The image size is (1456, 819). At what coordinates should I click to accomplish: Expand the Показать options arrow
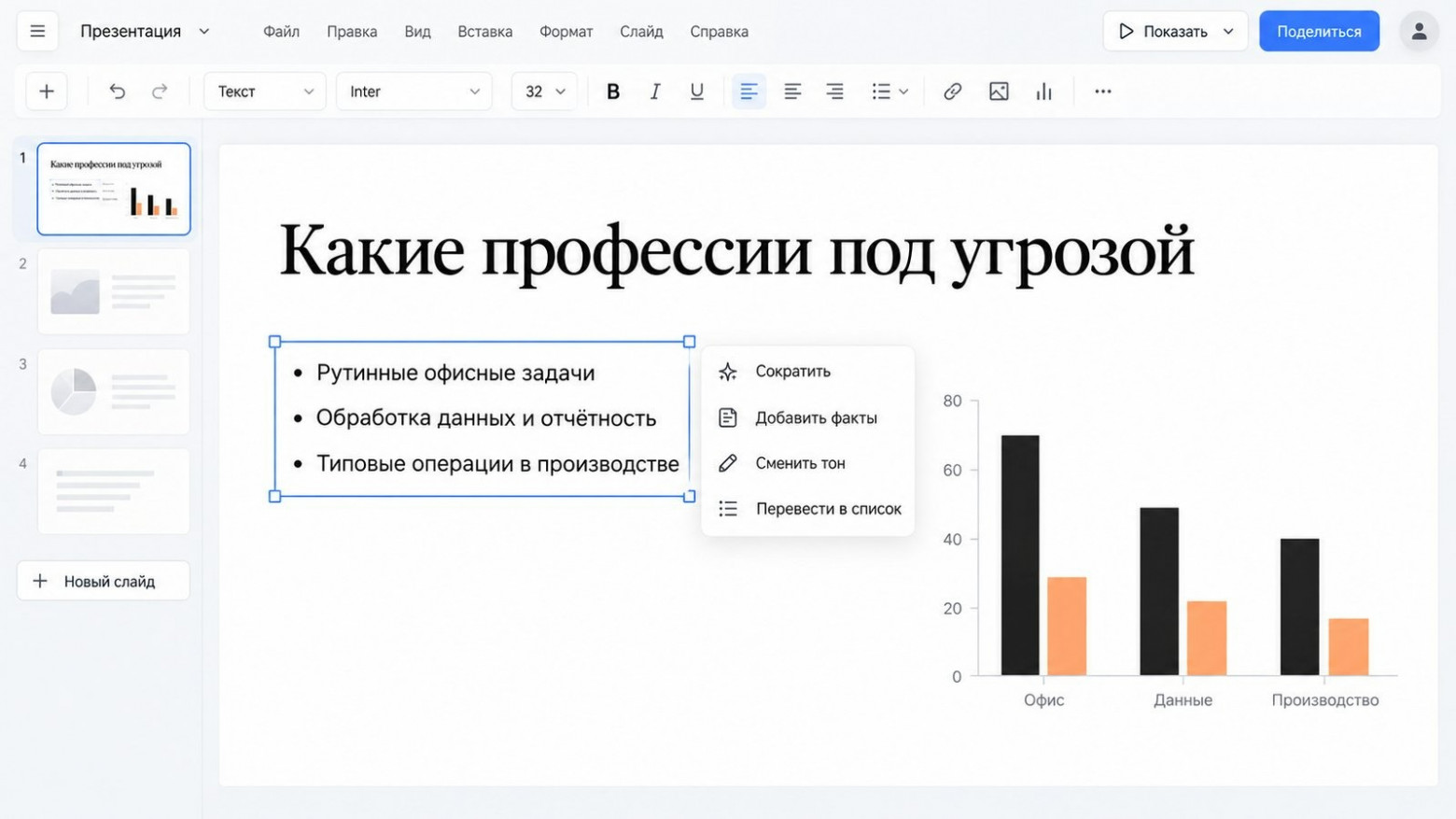[x=1228, y=31]
